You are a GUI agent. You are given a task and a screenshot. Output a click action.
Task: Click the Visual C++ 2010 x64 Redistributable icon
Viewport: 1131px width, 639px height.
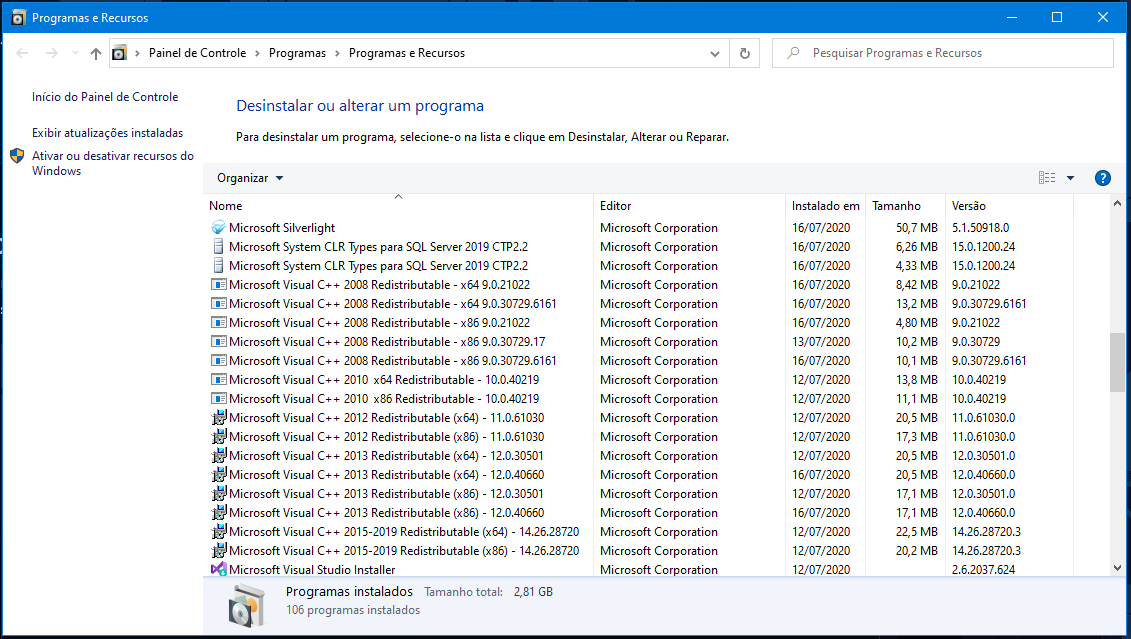coord(219,379)
